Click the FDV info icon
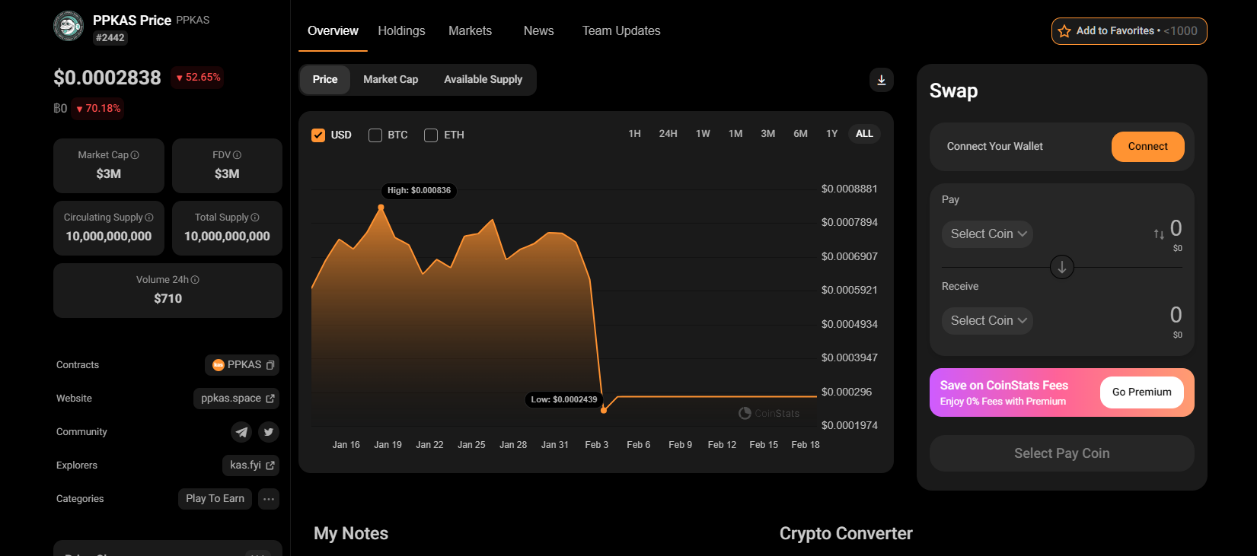 click(x=237, y=155)
